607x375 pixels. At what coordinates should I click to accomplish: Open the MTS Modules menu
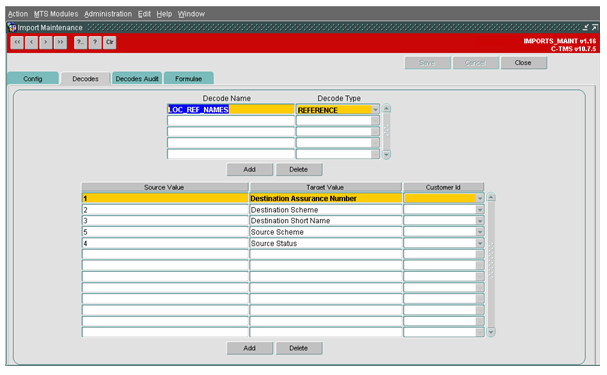pos(56,14)
